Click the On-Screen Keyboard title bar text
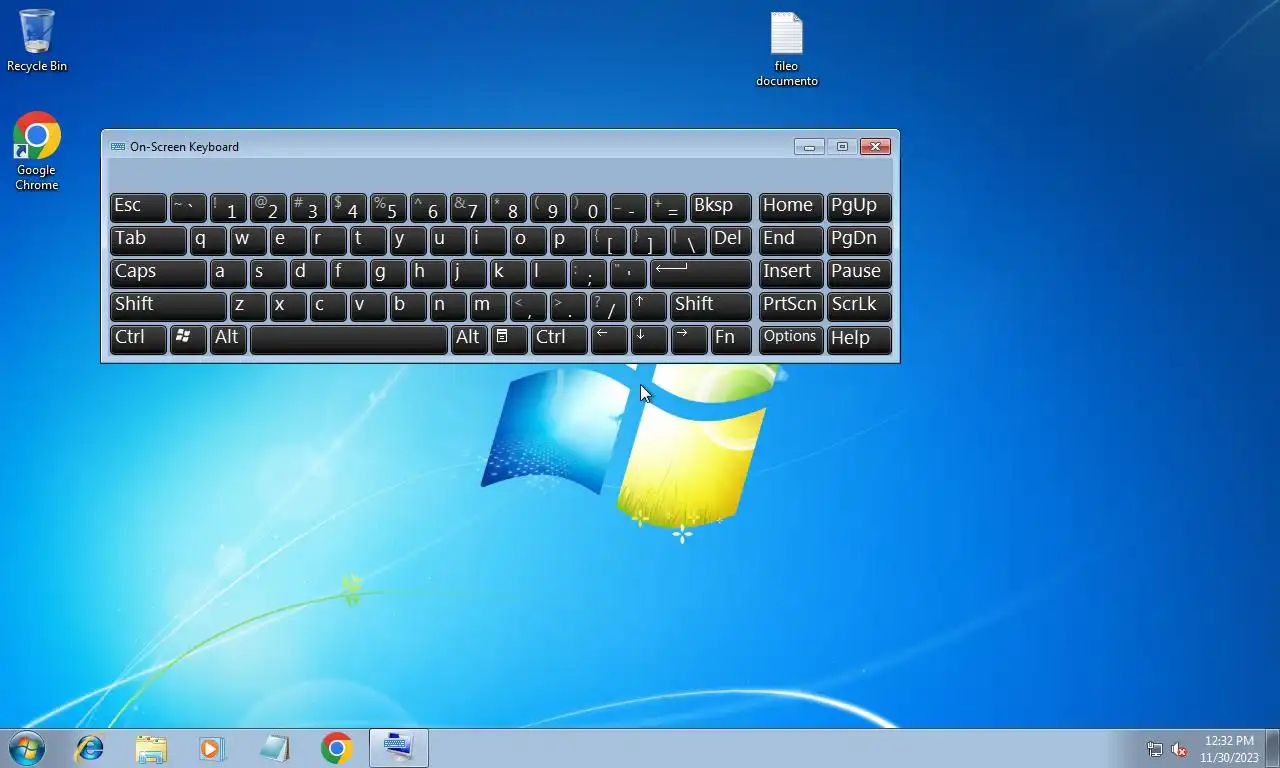Viewport: 1280px width, 768px height. (184, 147)
